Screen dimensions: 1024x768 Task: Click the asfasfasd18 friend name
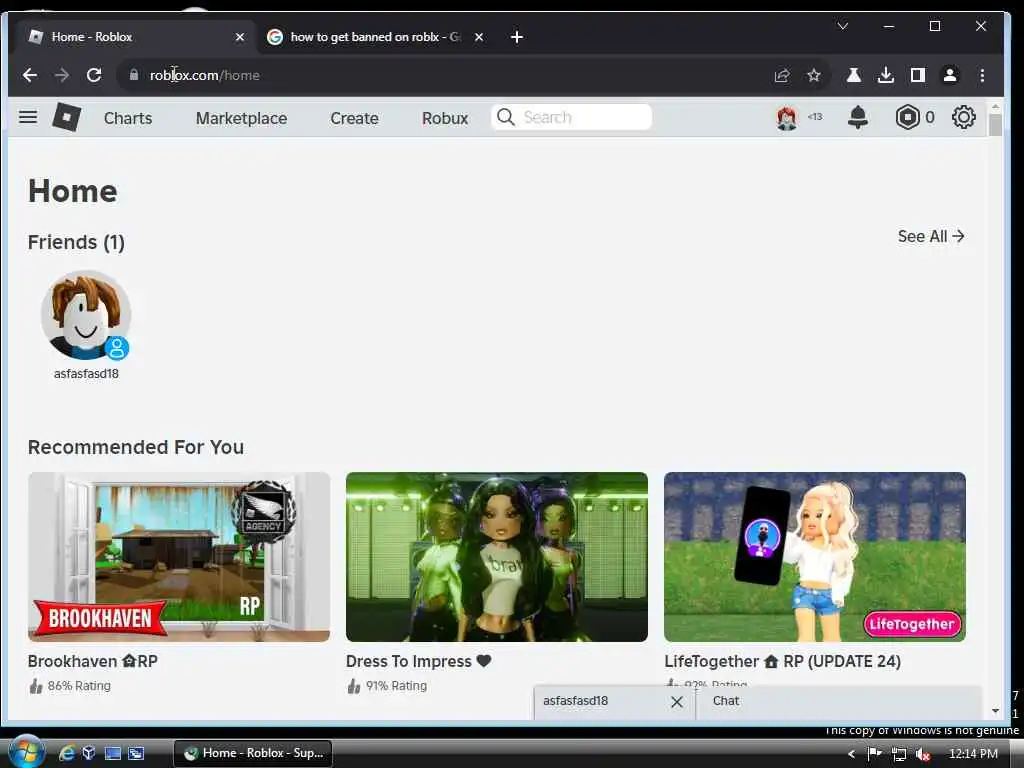(86, 374)
